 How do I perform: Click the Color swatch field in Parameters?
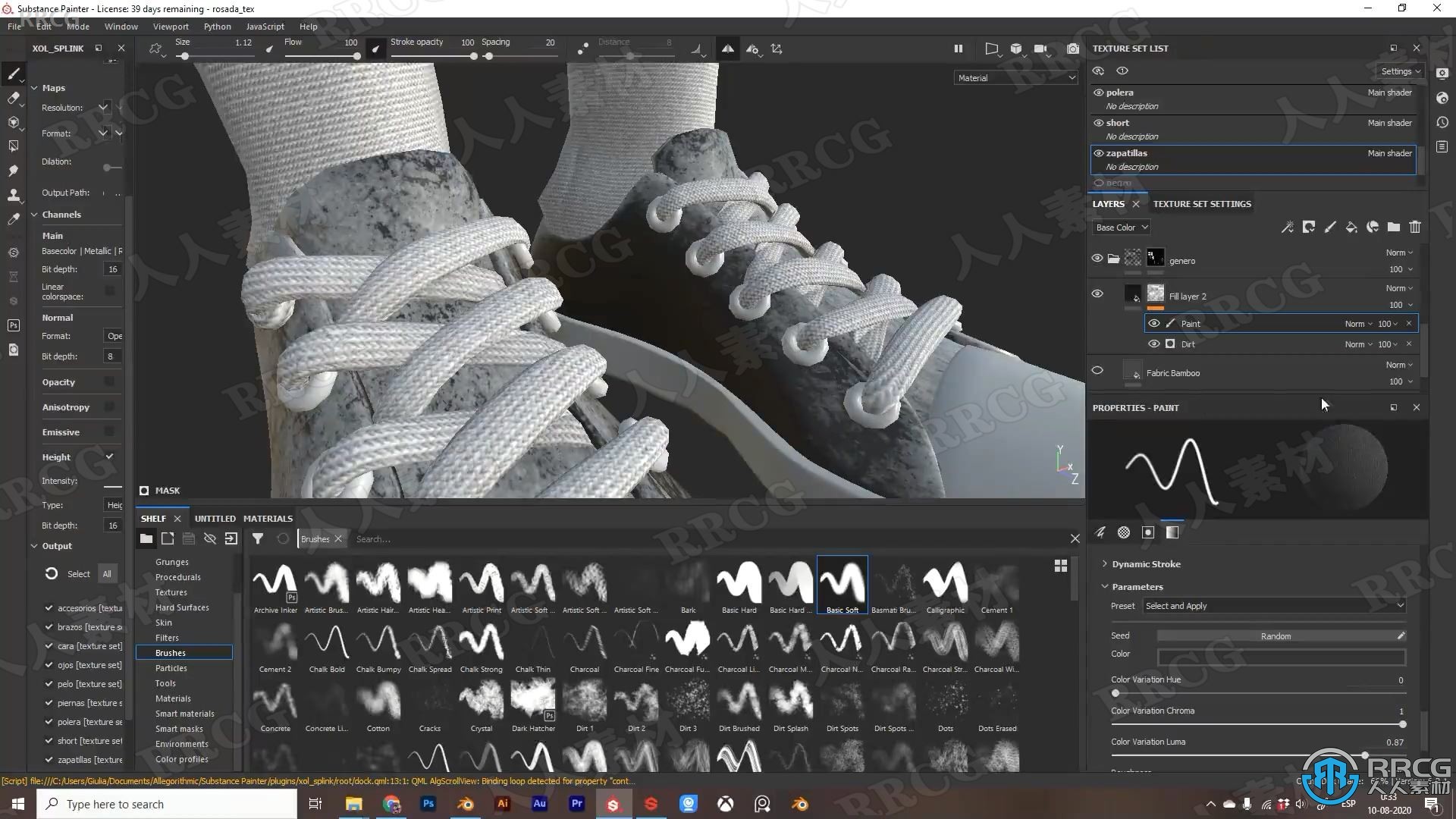click(x=1281, y=657)
